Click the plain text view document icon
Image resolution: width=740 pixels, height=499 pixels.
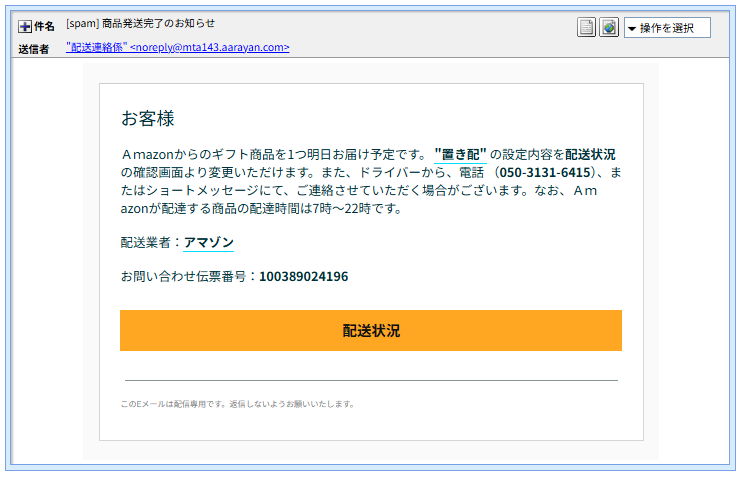click(586, 27)
